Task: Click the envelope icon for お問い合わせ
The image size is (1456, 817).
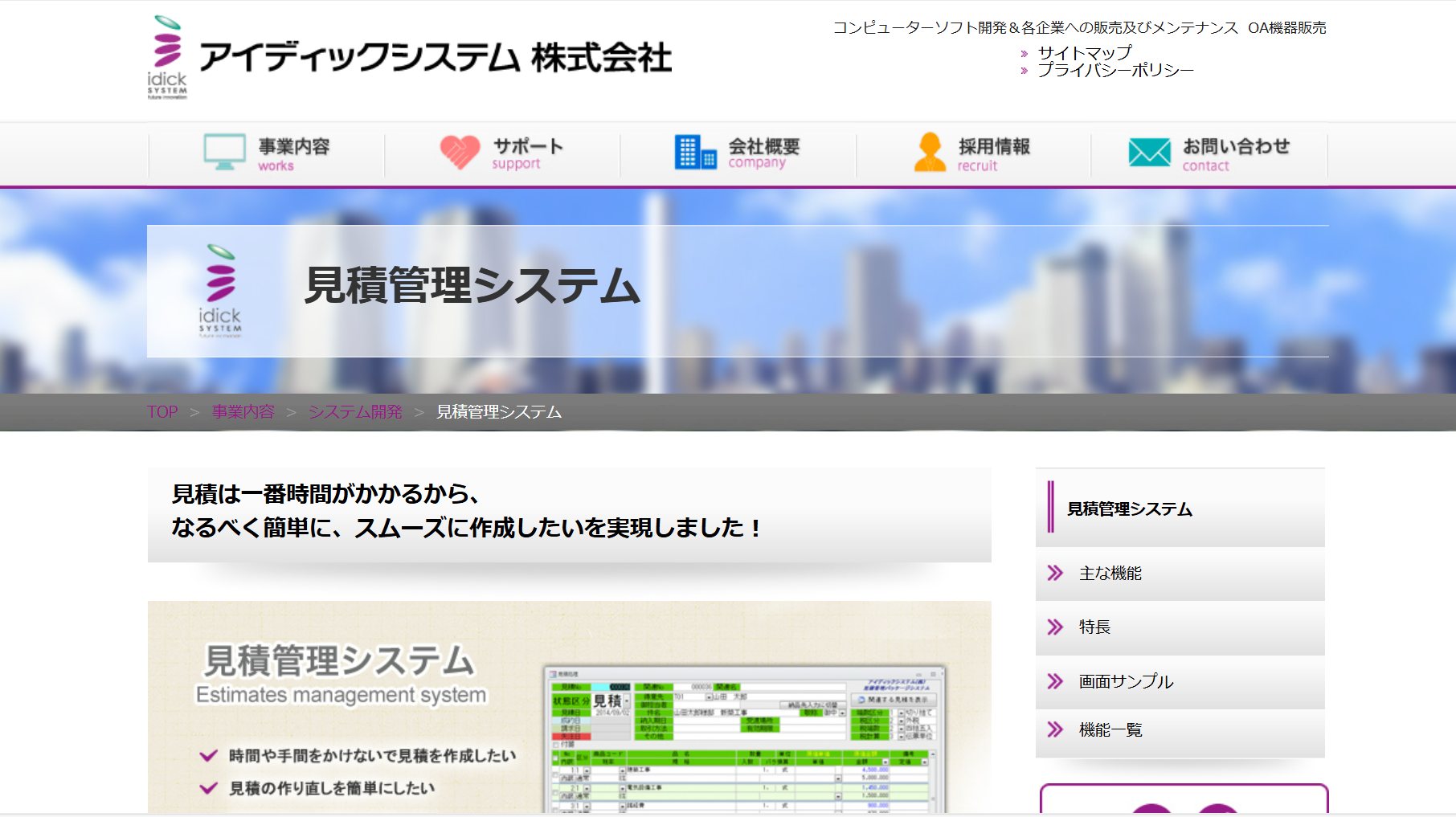Action: coord(1149,152)
